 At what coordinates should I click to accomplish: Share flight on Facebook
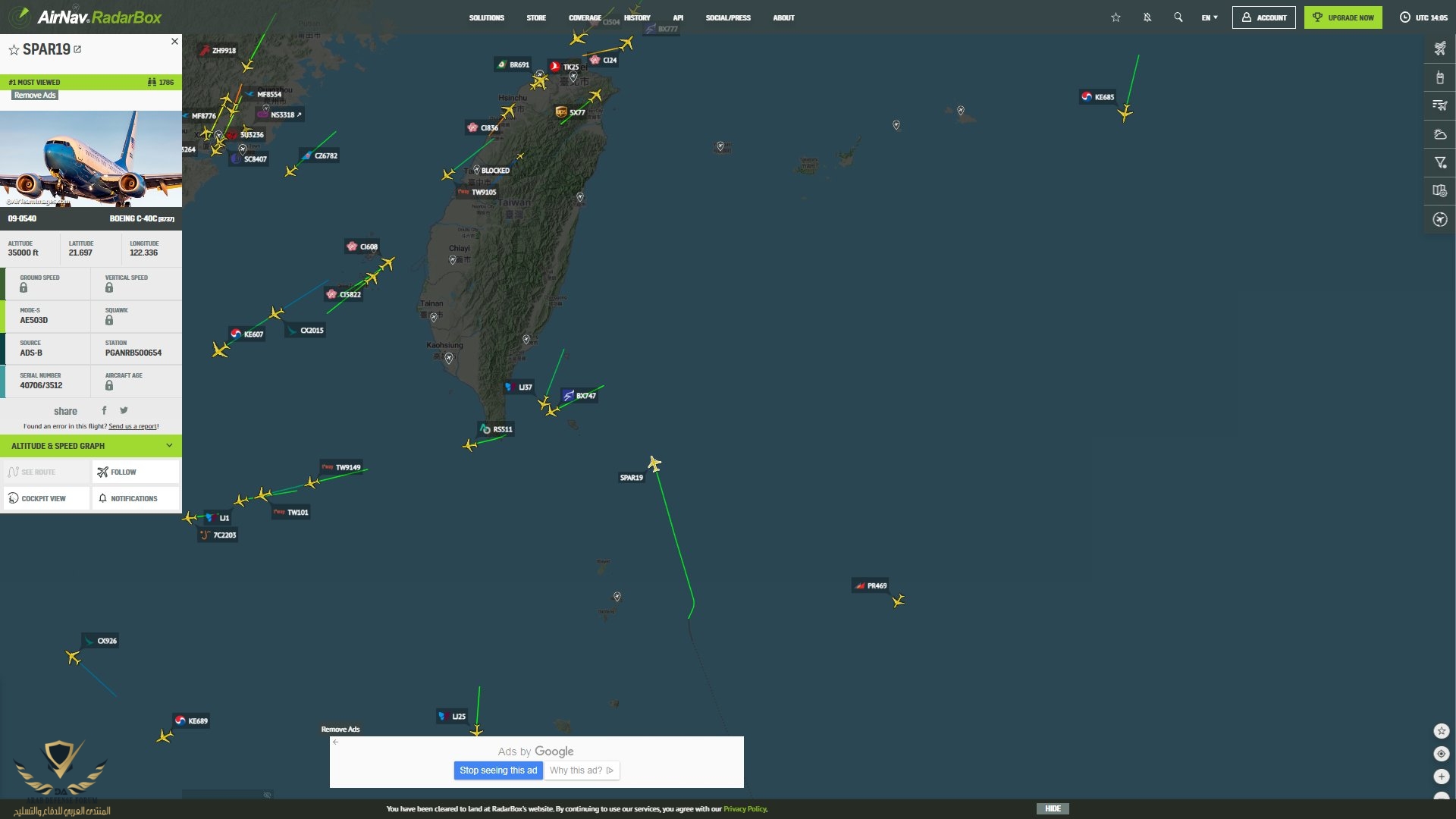click(x=104, y=410)
